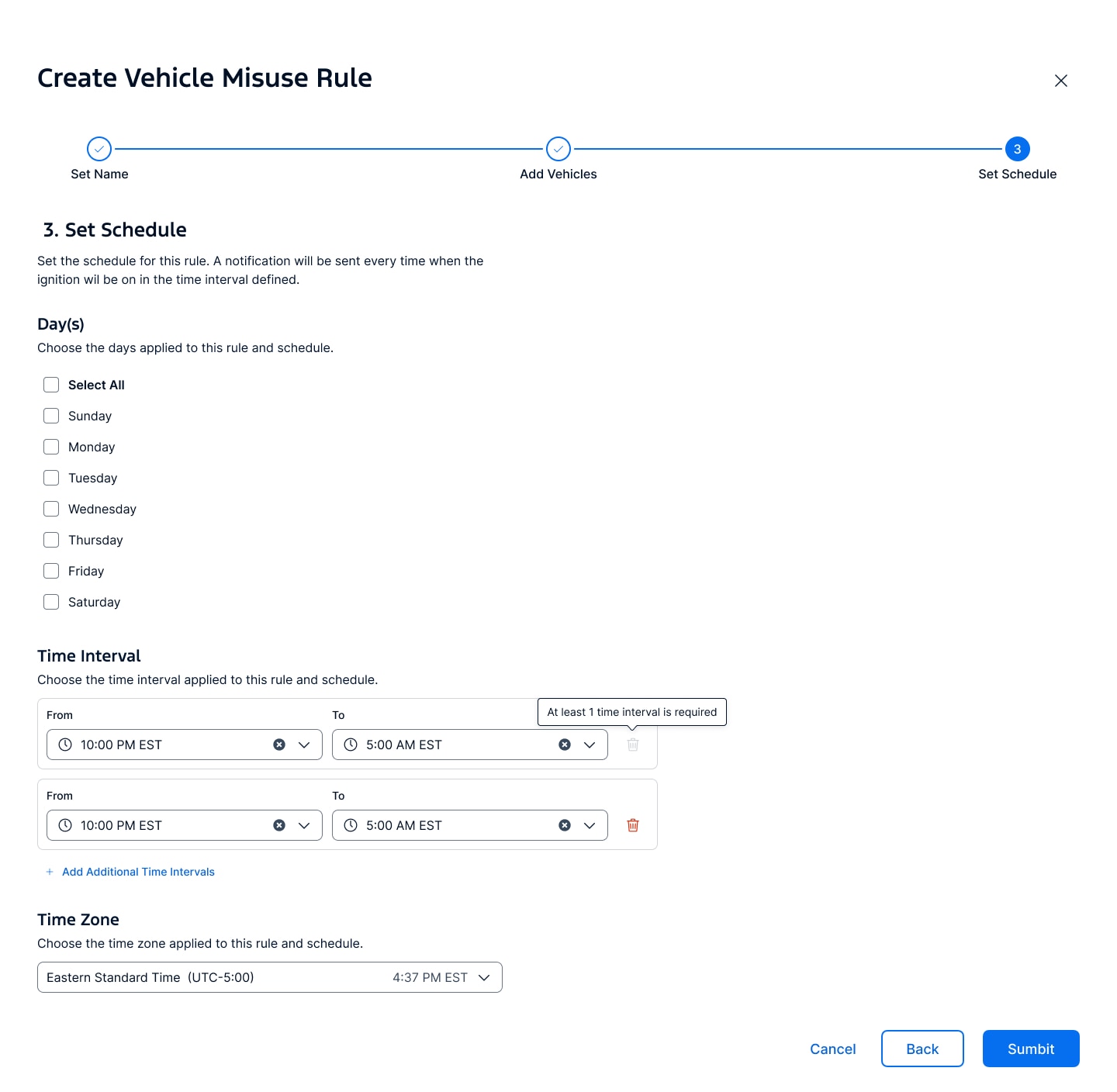Screen dimensions: 1117x1092
Task: Clear the second From time value
Action: click(279, 825)
